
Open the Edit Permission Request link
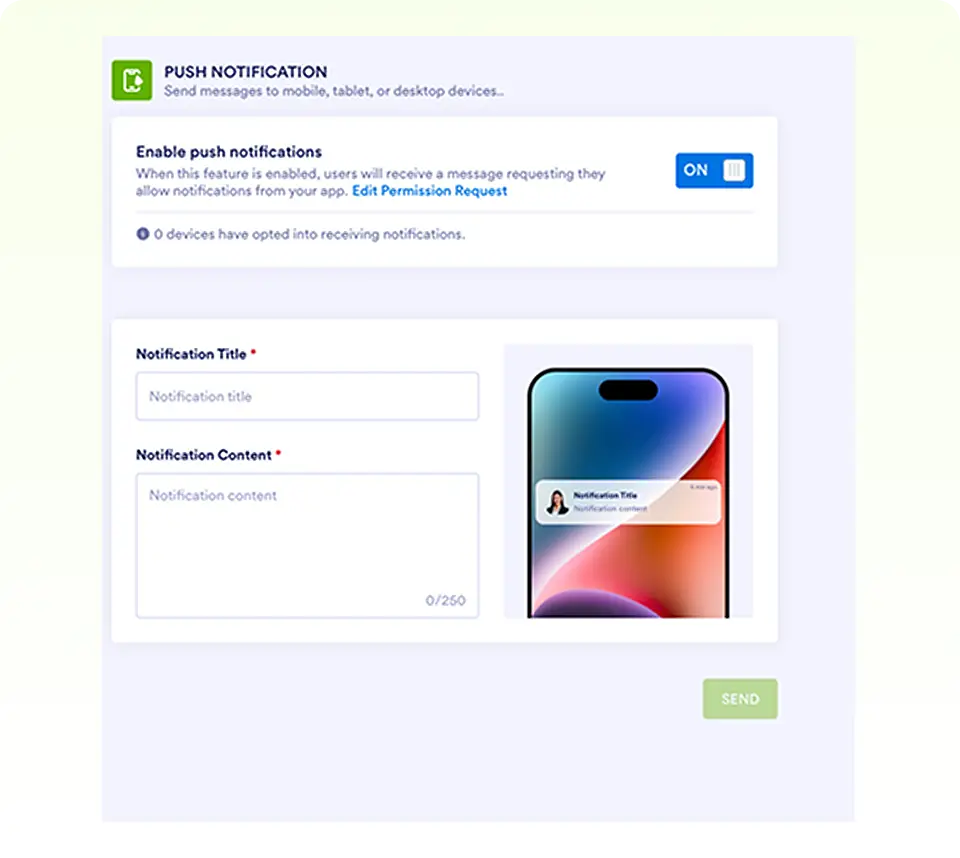pyautogui.click(x=430, y=191)
